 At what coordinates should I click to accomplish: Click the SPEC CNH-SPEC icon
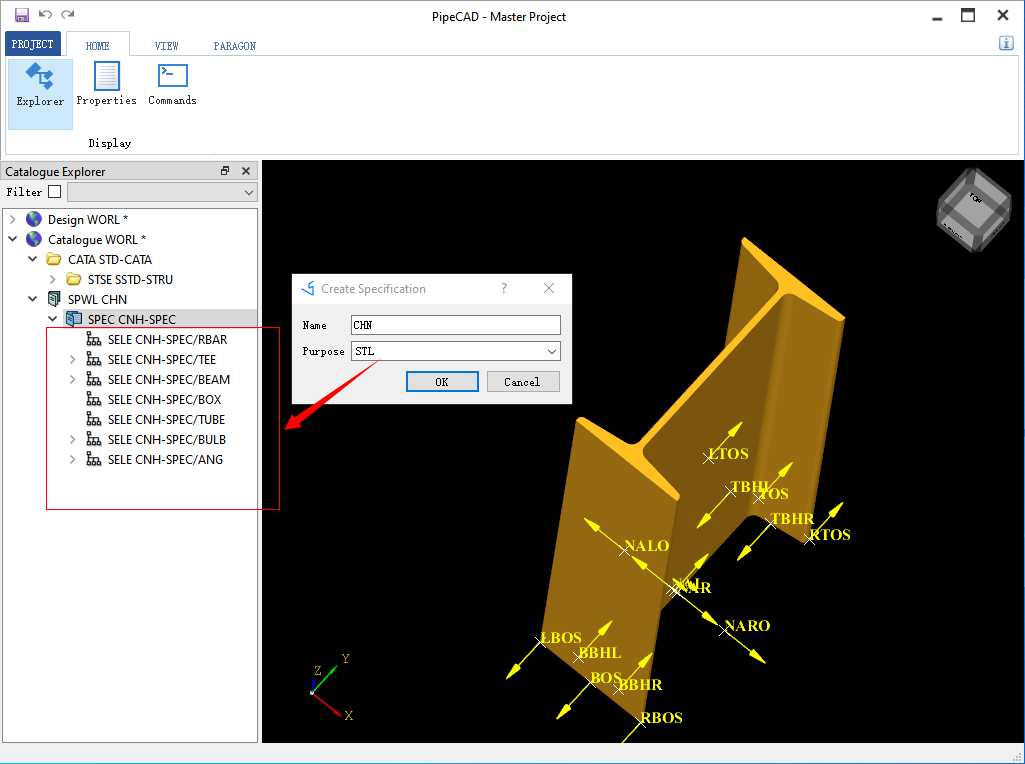74,319
